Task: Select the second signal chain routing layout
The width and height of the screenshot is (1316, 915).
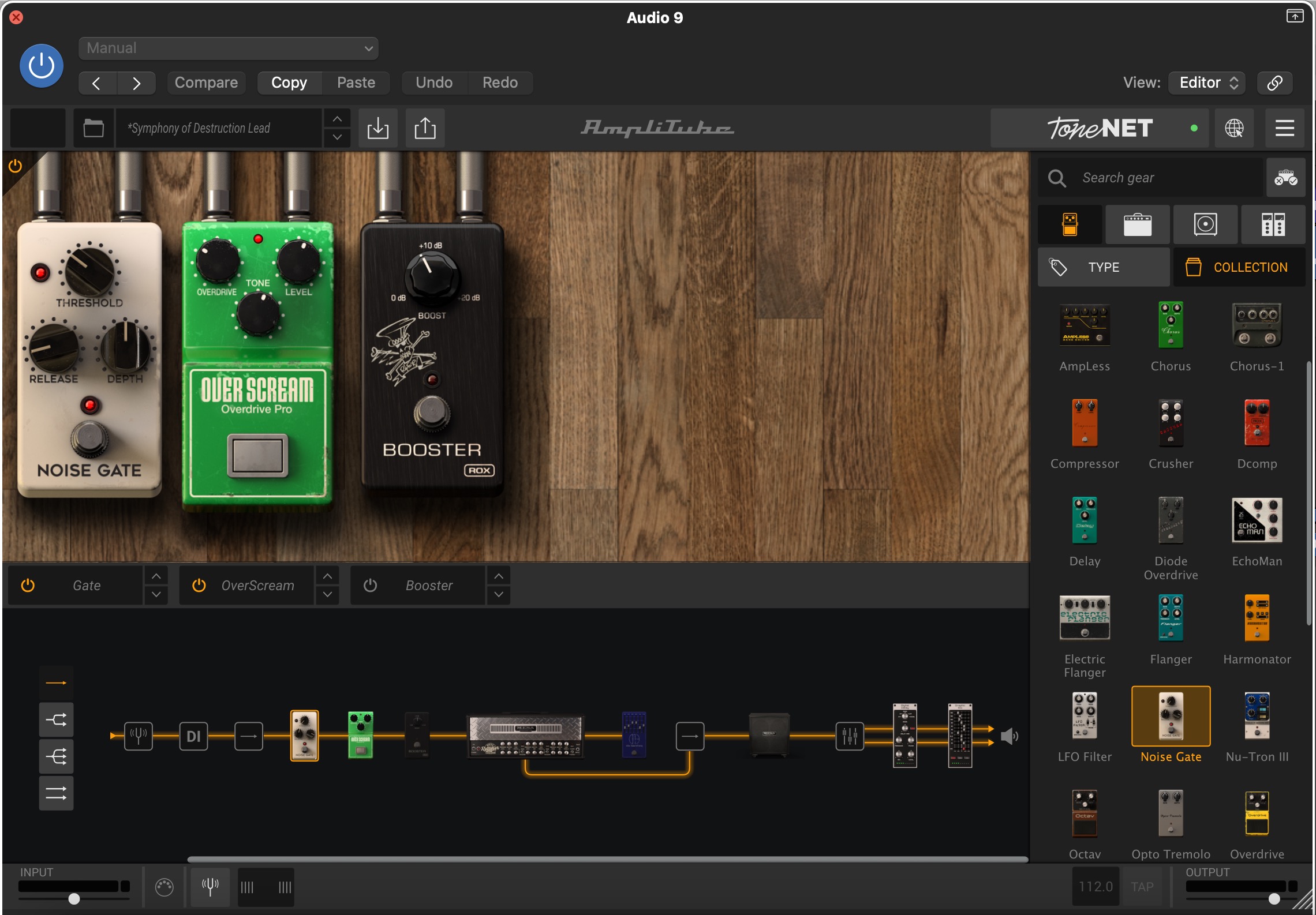Action: coord(56,720)
